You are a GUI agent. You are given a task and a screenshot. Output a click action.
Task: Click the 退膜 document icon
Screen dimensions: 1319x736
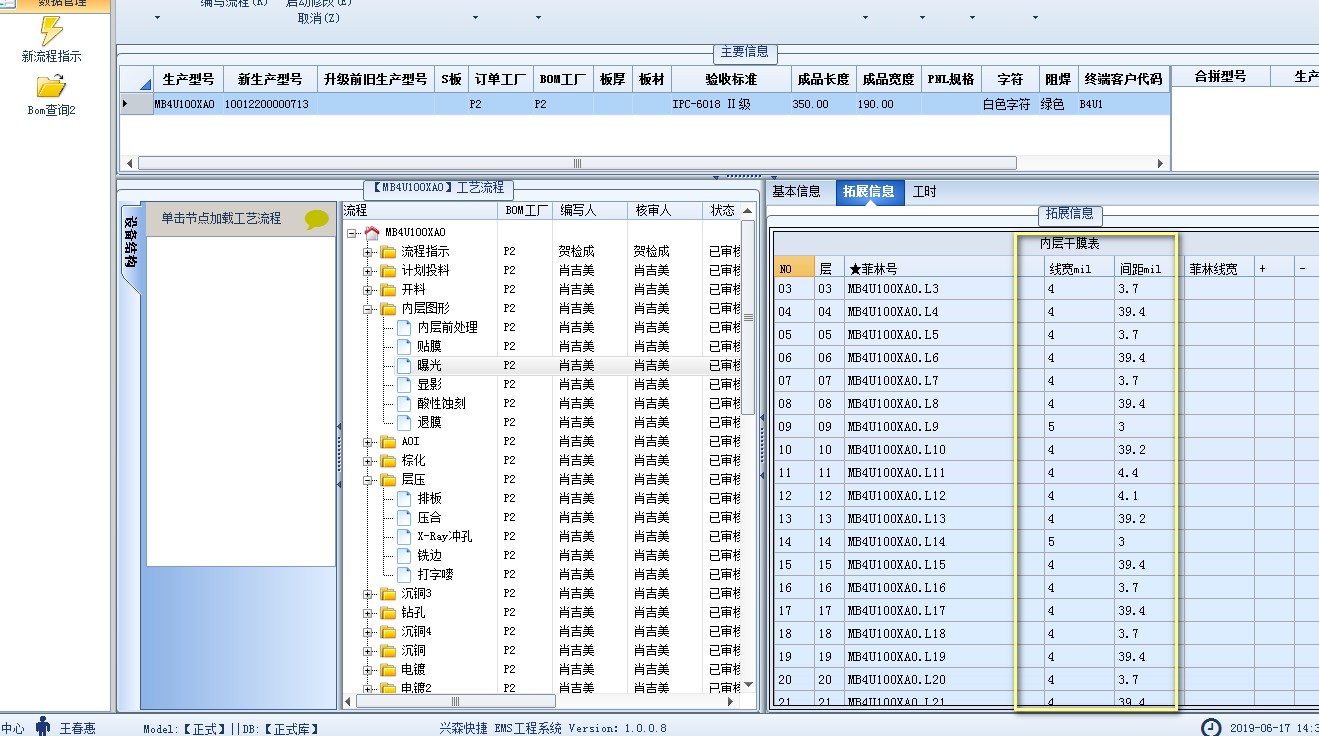coord(404,422)
